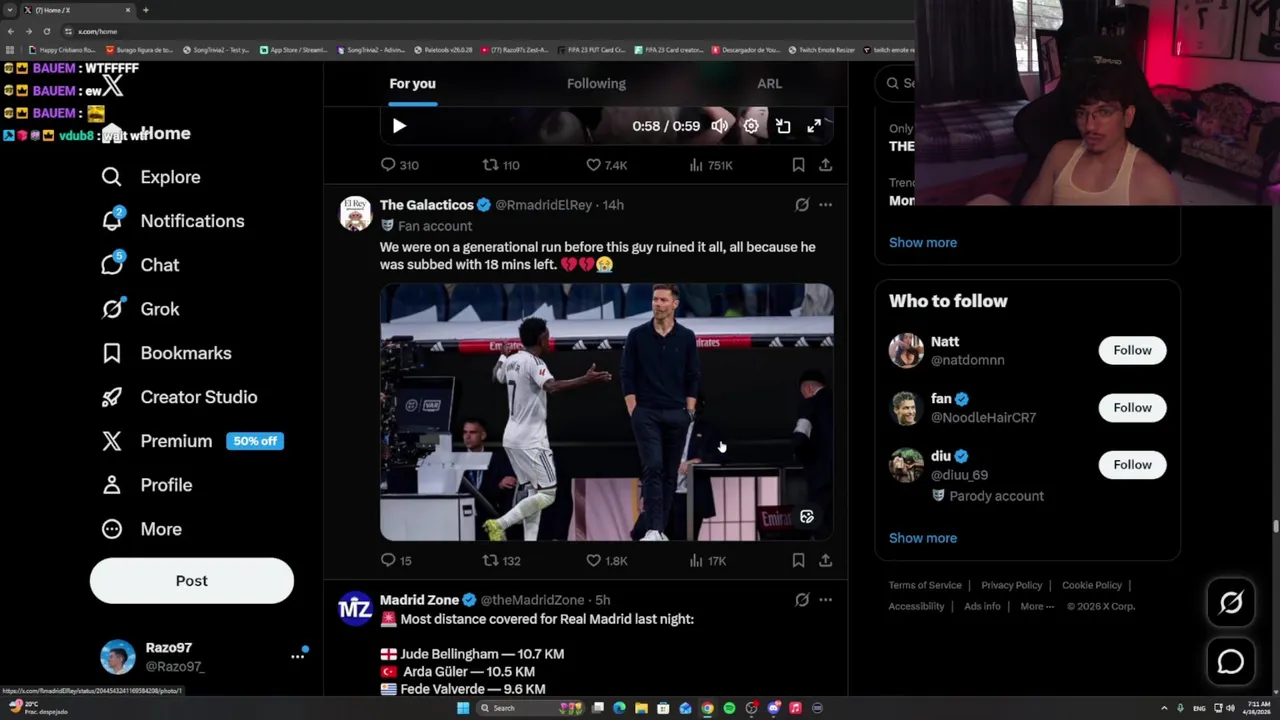Open Terms of Service link
Image resolution: width=1280 pixels, height=720 pixels.
pos(925,585)
